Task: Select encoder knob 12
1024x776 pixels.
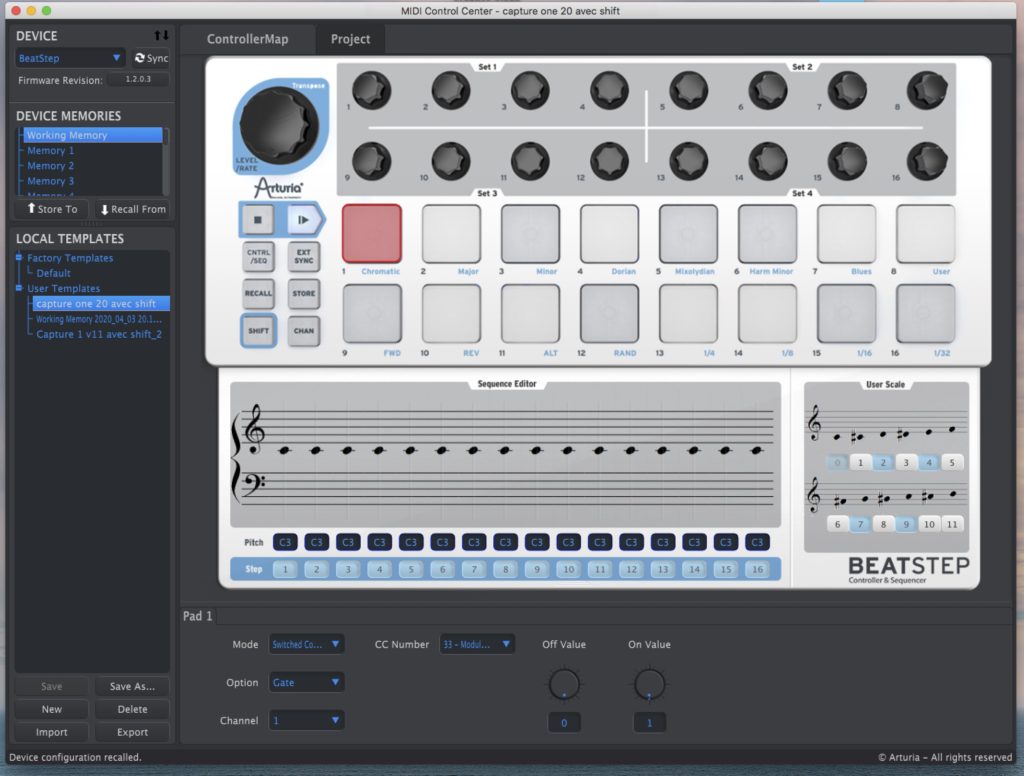Action: click(x=609, y=161)
